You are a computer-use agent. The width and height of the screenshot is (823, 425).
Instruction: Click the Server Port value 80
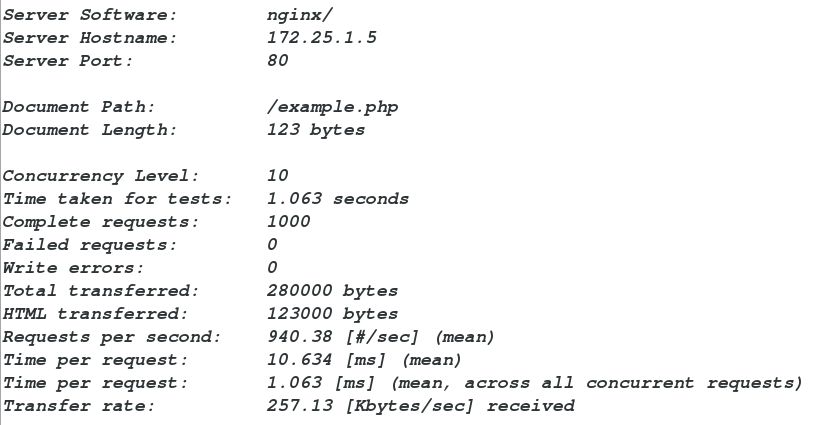click(x=278, y=61)
